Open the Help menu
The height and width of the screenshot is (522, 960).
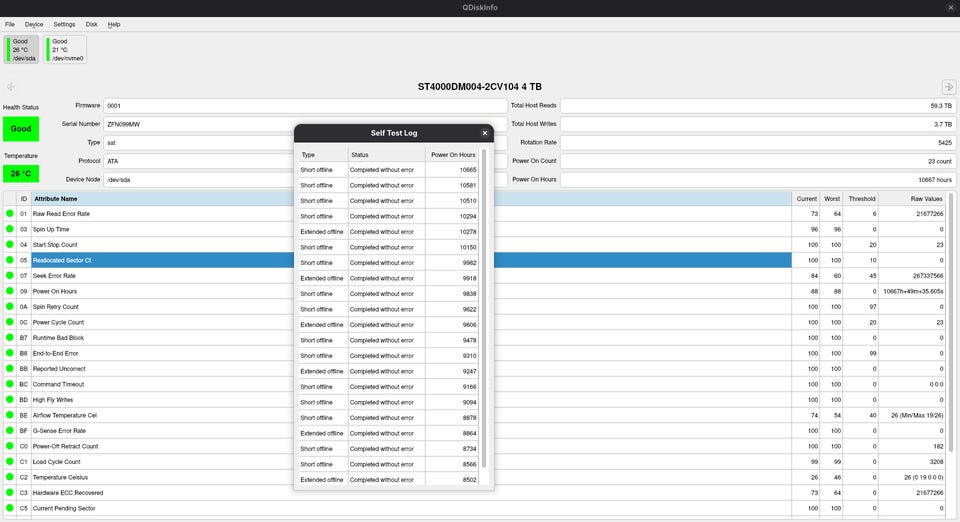(x=114, y=24)
